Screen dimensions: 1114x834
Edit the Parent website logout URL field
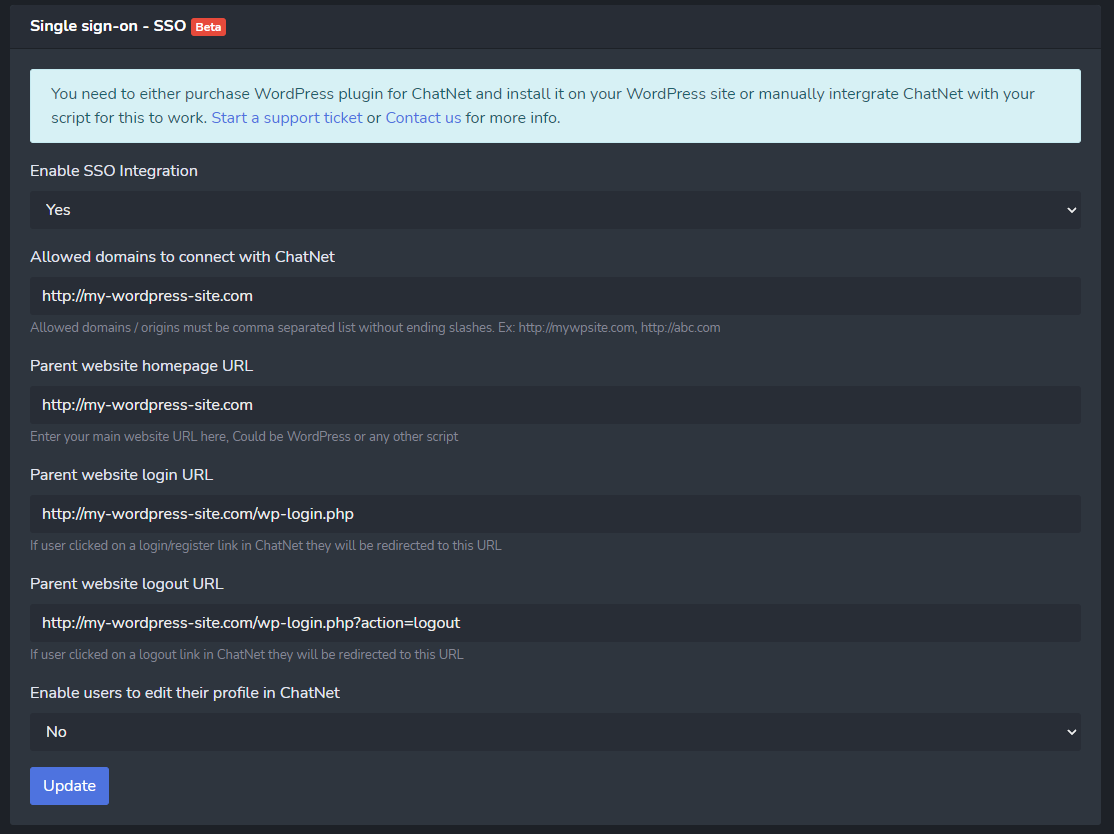pyautogui.click(x=555, y=623)
